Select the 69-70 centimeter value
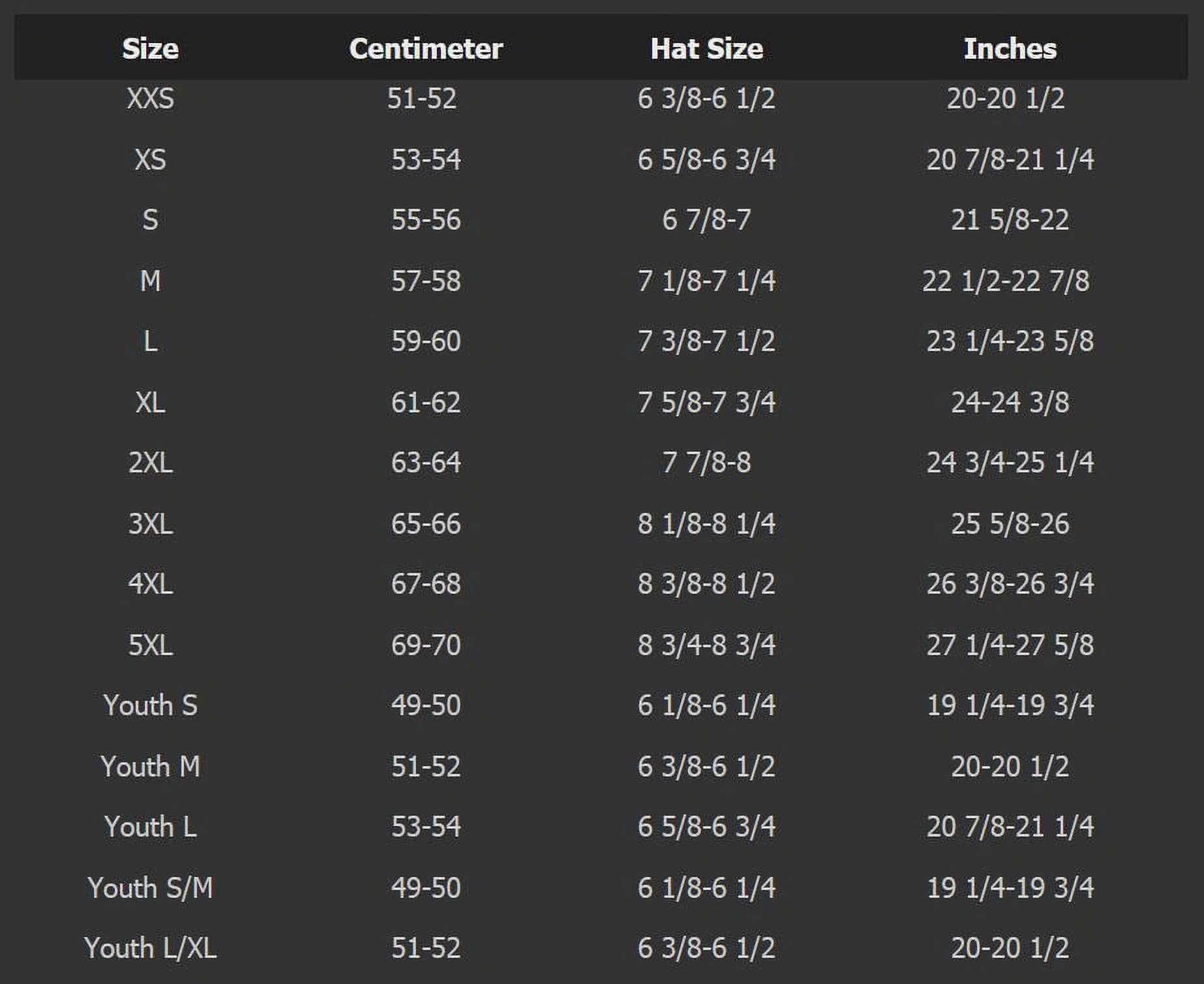 coord(426,645)
